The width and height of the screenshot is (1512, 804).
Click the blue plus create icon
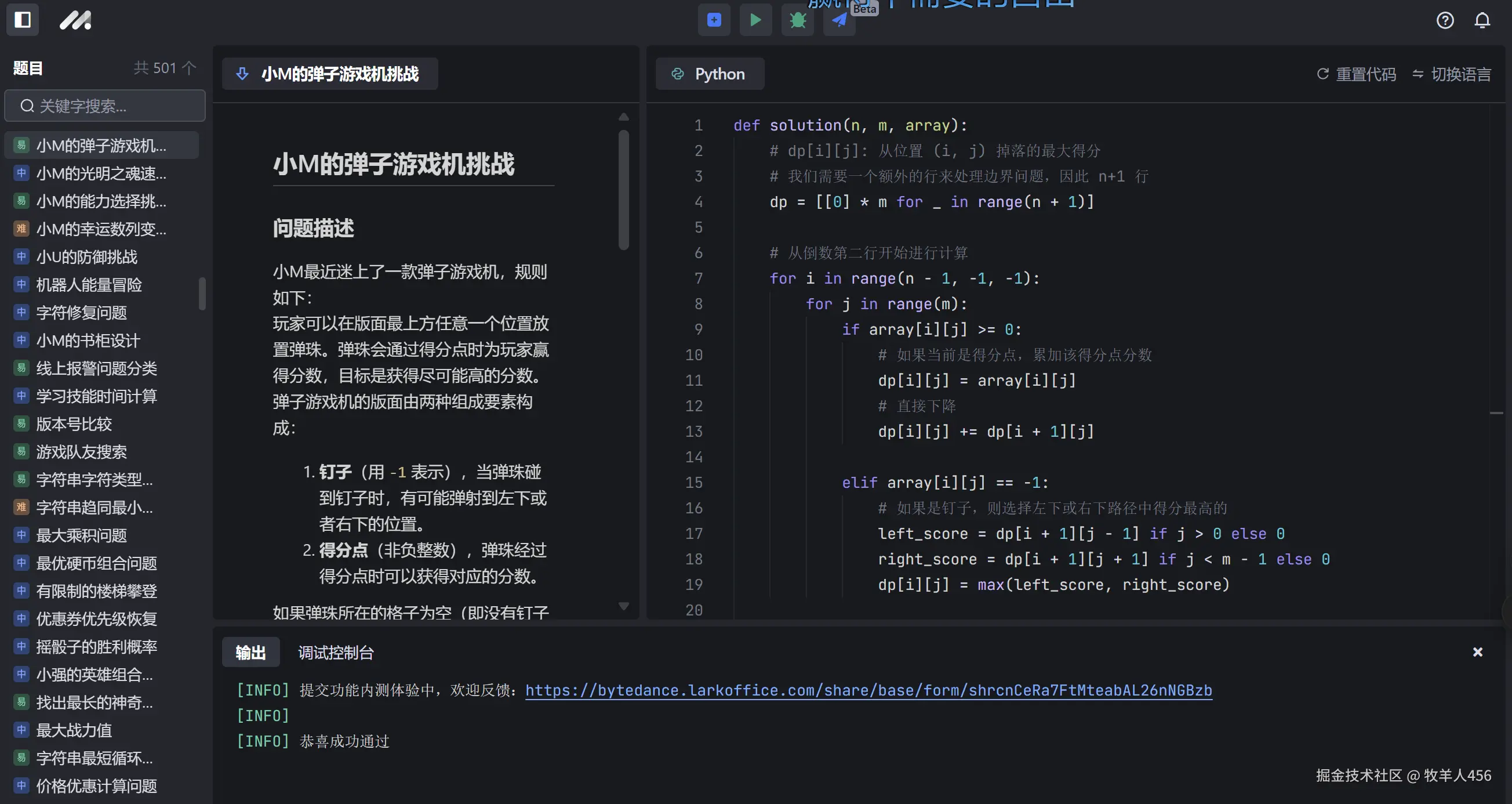(714, 19)
